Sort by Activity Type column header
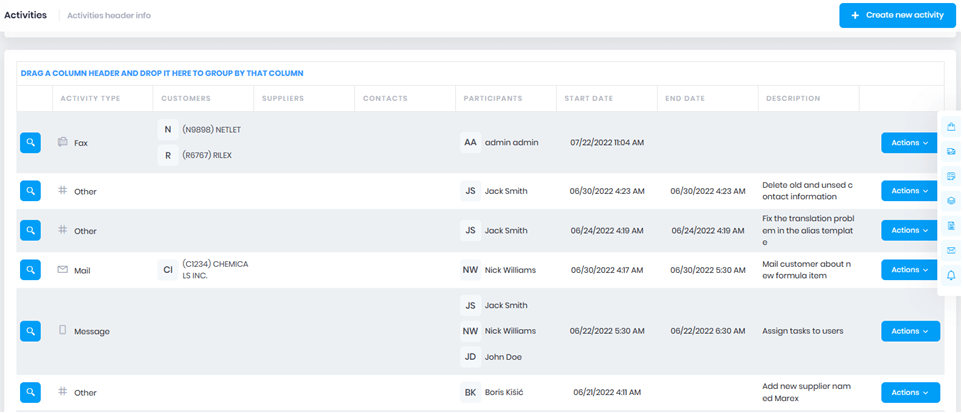Screen dimensions: 963x413 pyautogui.click(x=90, y=98)
